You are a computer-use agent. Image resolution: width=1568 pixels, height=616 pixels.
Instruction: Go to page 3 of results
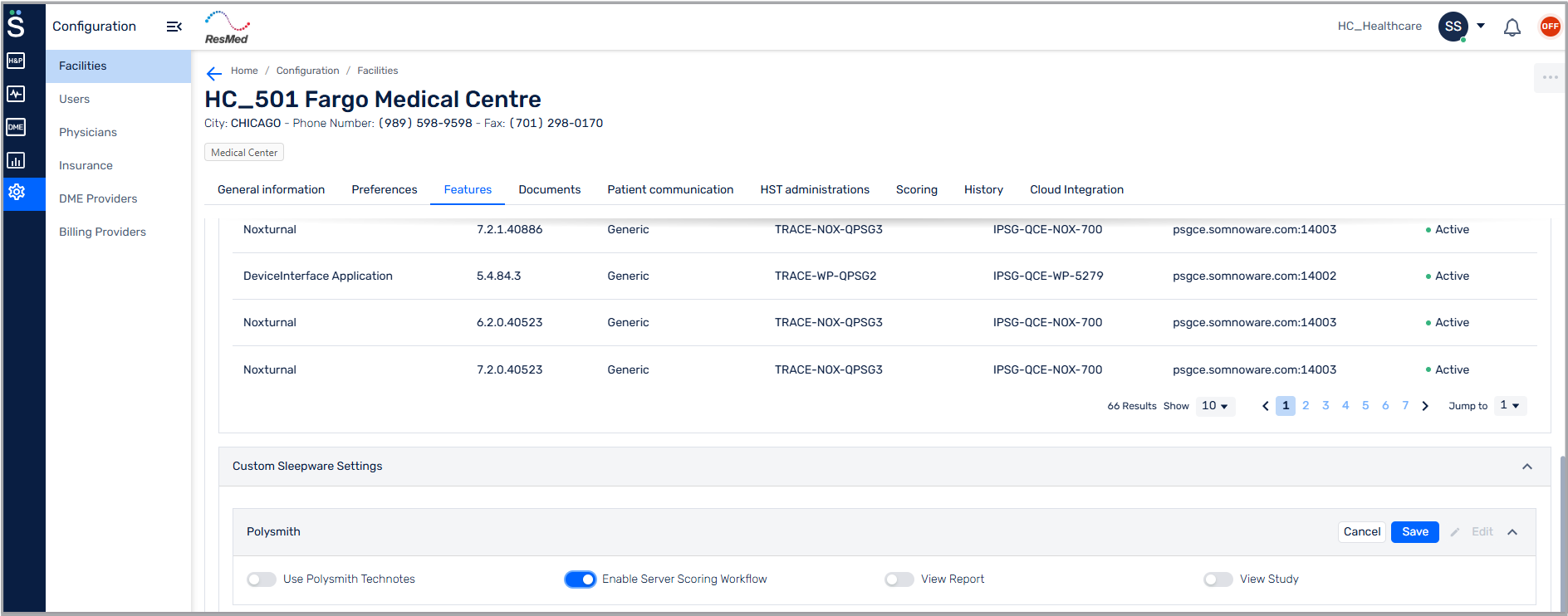(x=1325, y=406)
